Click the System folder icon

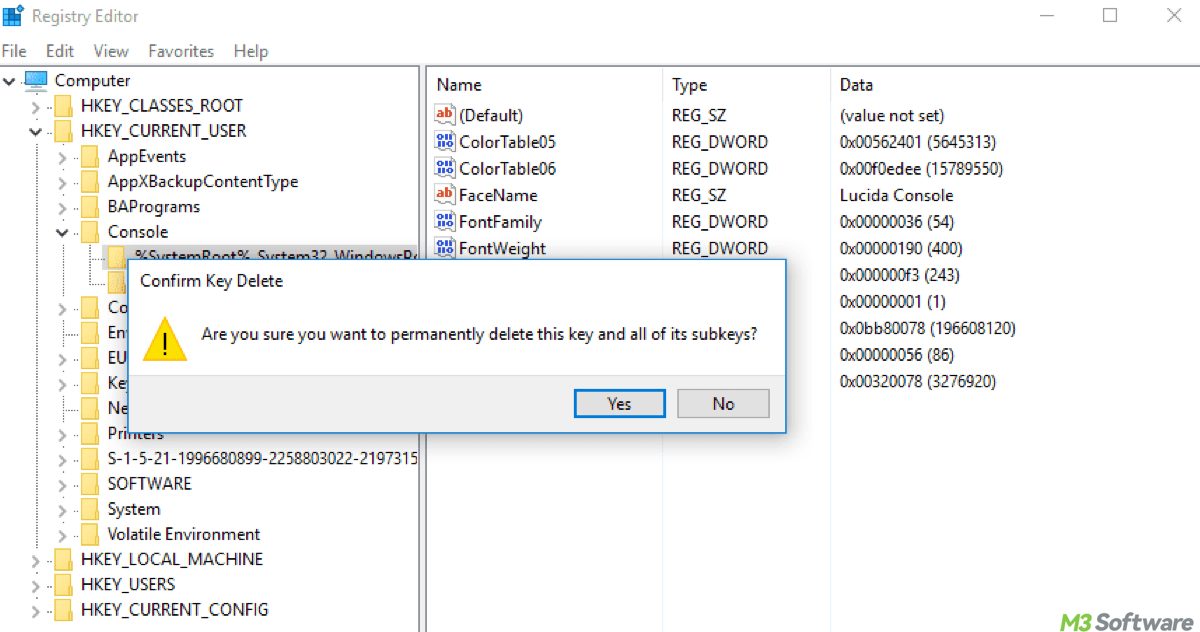click(90, 509)
